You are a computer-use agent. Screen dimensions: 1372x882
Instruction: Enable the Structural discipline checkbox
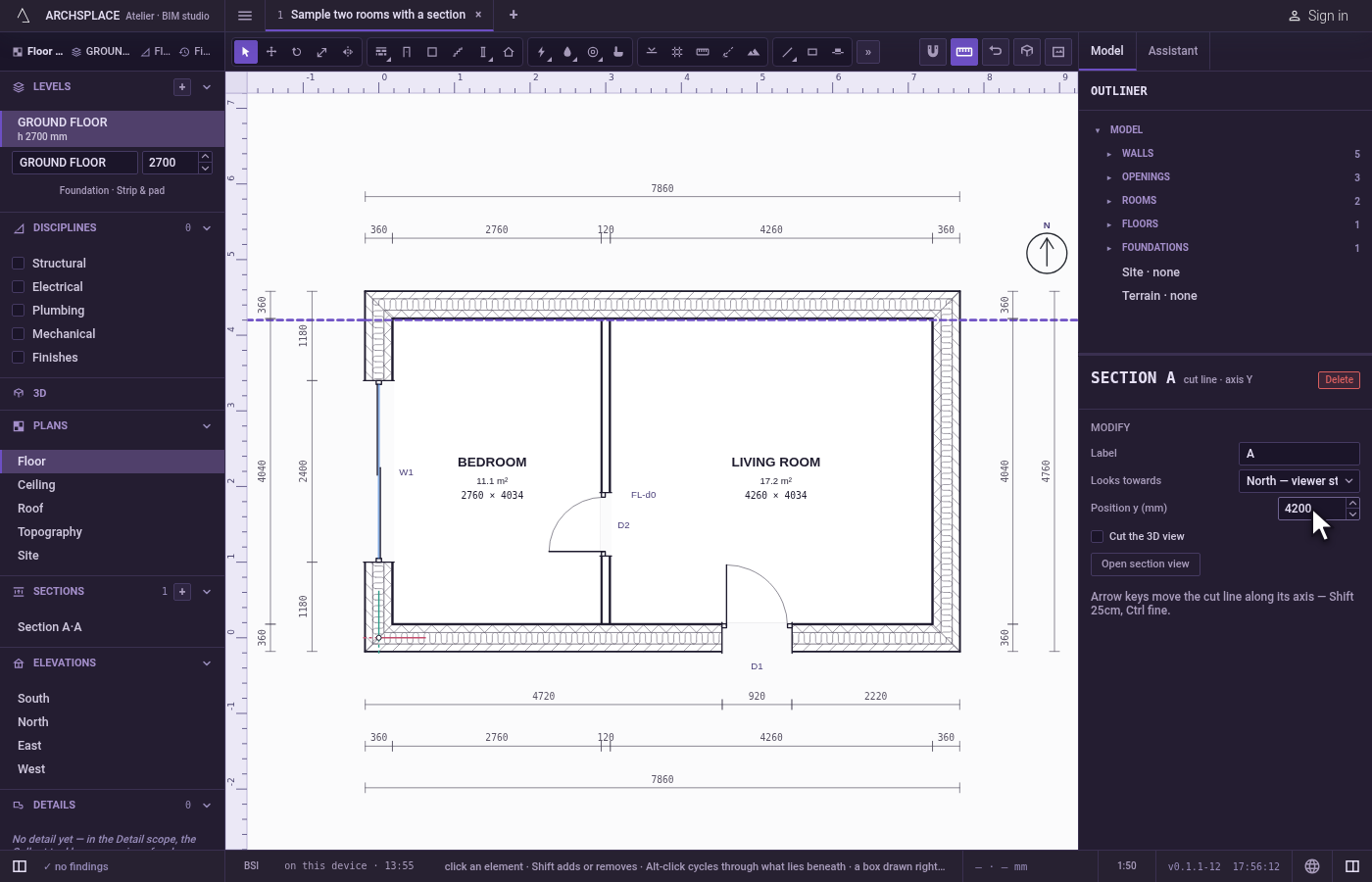[x=18, y=264]
